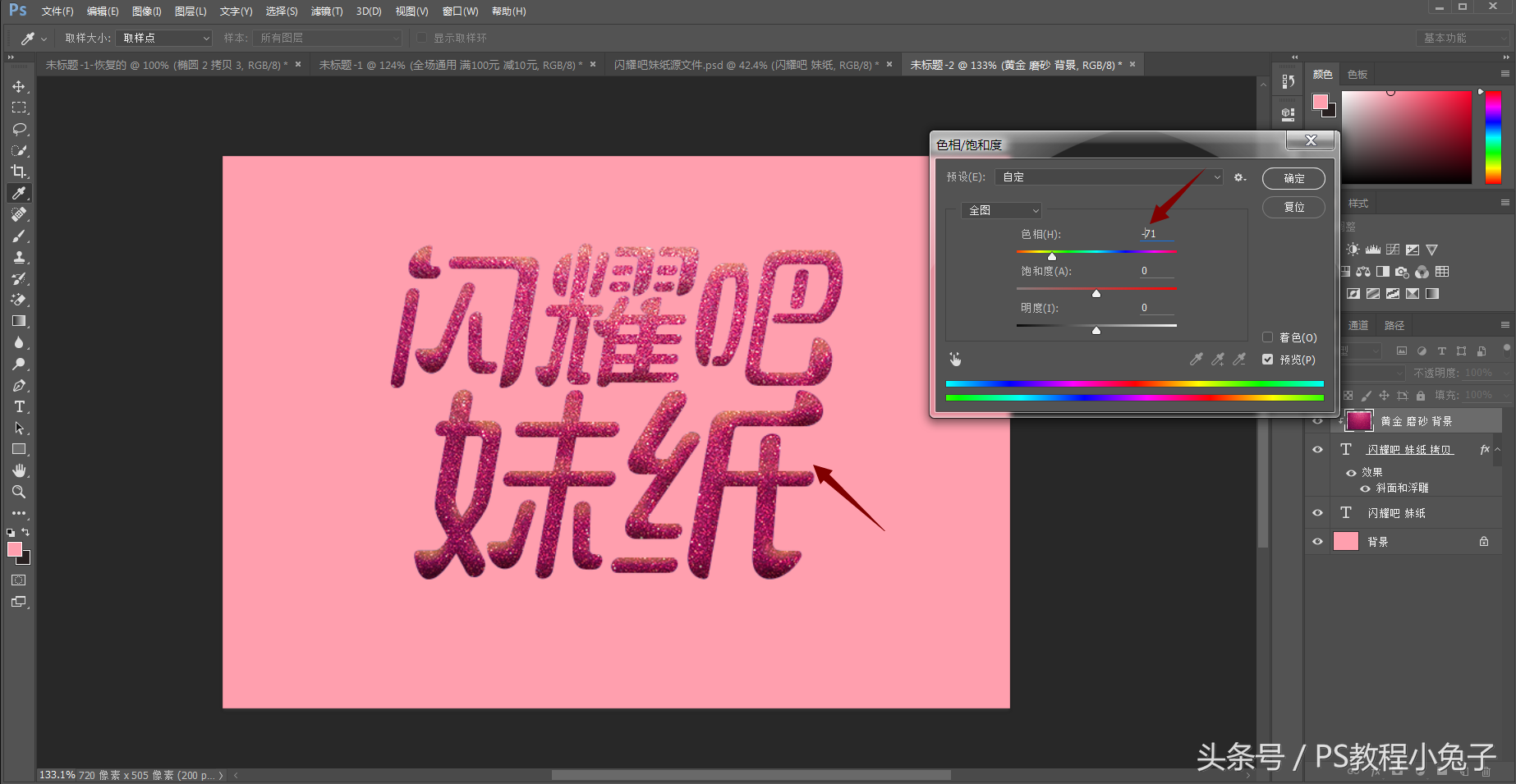Click the Brightness/Contrast adjustment icon
The image size is (1516, 784).
coord(1353,249)
